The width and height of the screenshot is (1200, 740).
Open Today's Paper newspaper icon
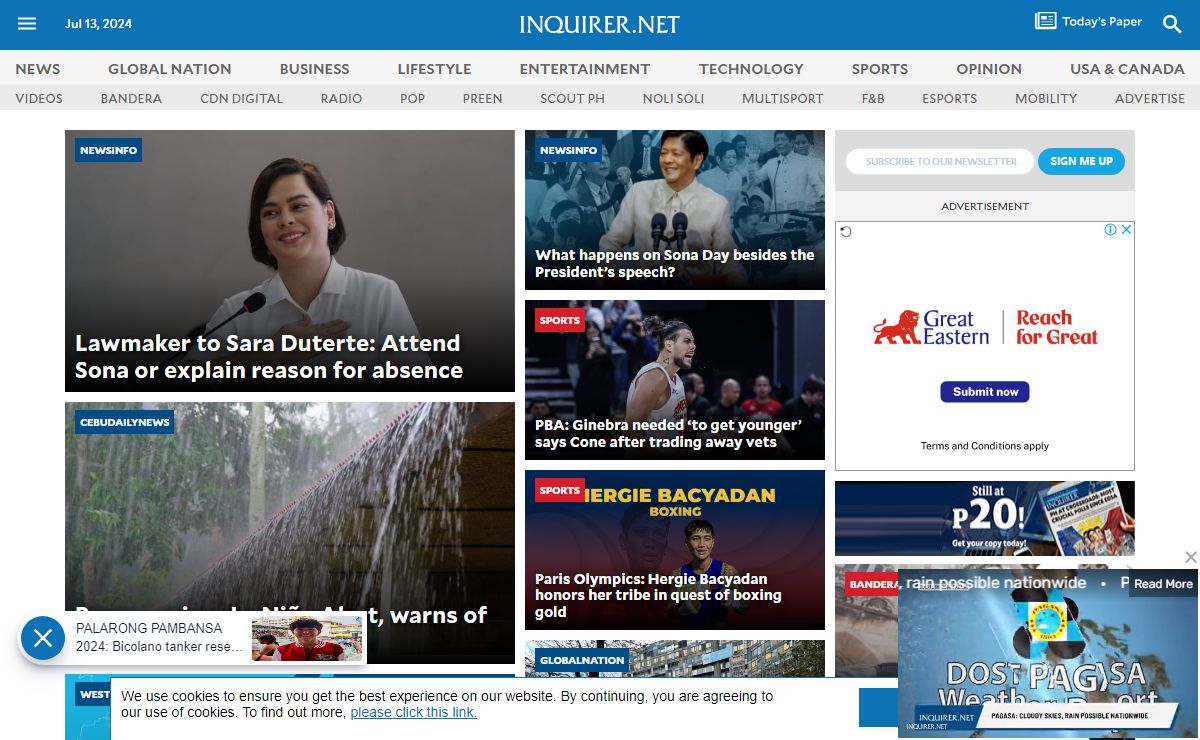[x=1045, y=21]
